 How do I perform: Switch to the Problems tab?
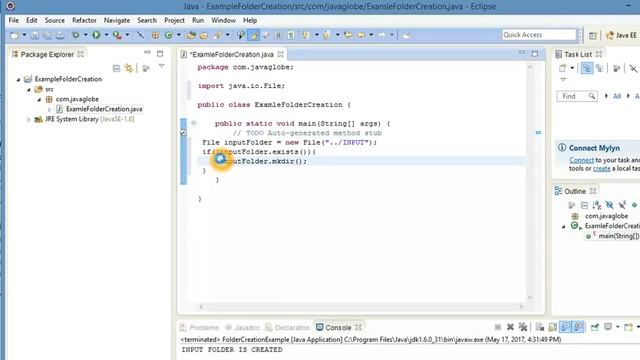point(199,327)
